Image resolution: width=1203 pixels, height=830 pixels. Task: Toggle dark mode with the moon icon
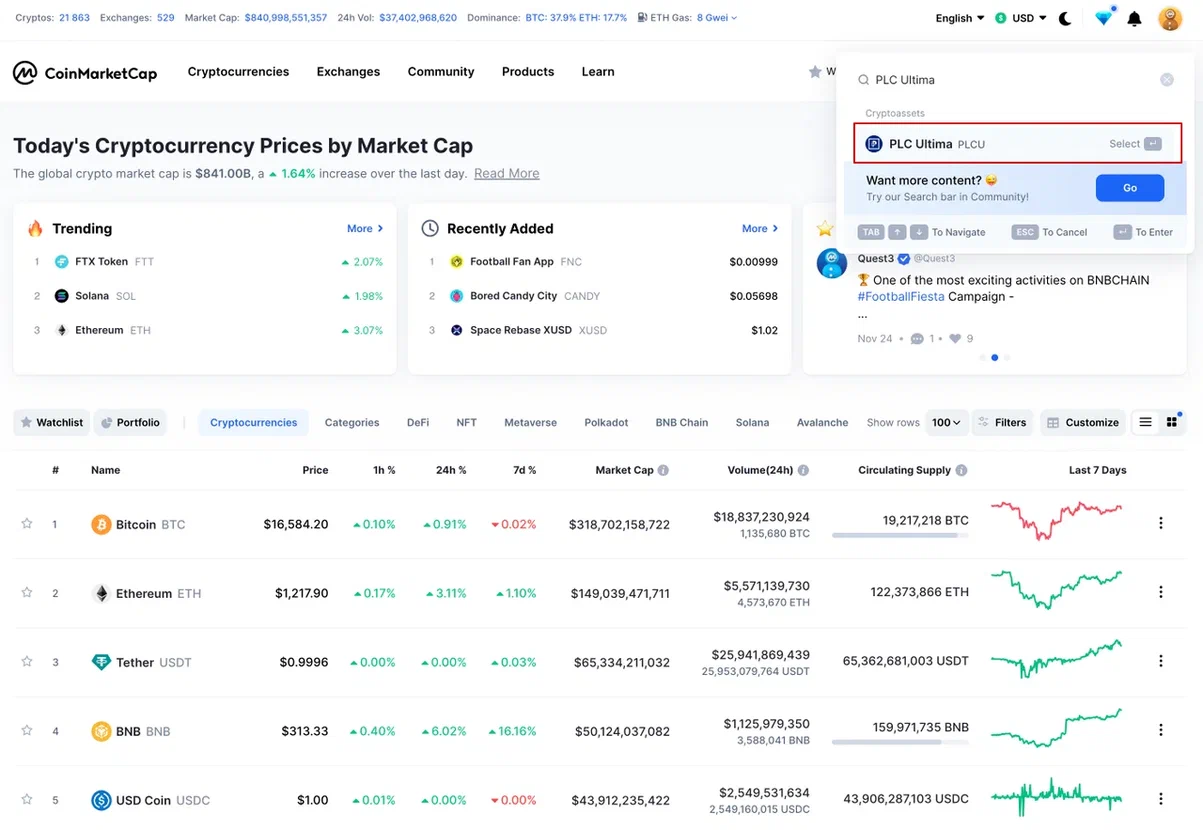(1065, 18)
